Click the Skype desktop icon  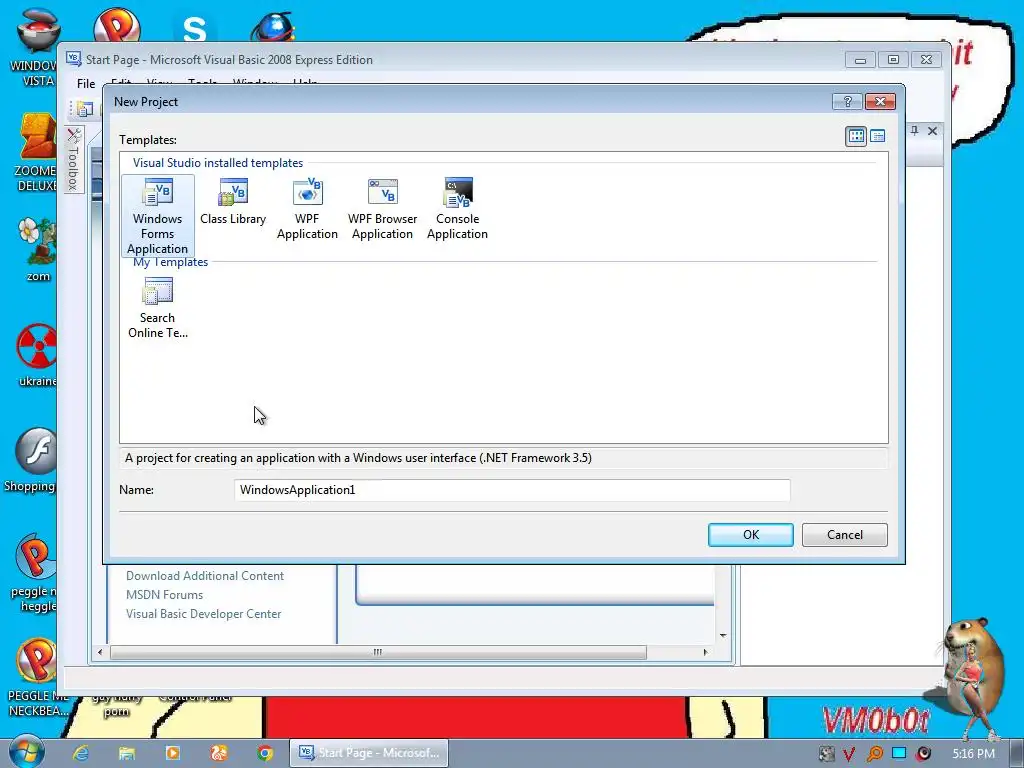pyautogui.click(x=195, y=27)
